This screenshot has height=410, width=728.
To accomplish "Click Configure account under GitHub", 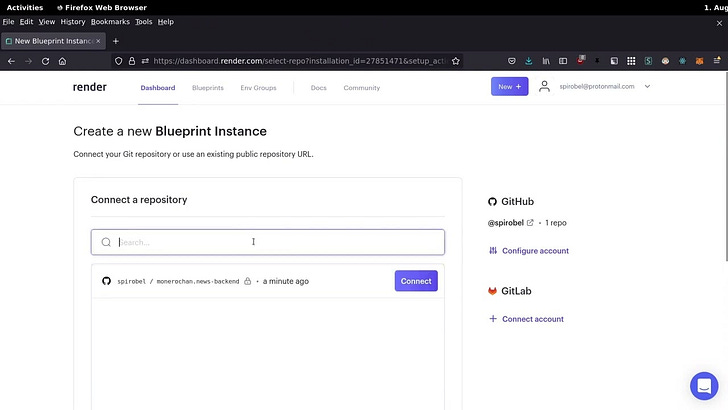I will (x=528, y=251).
